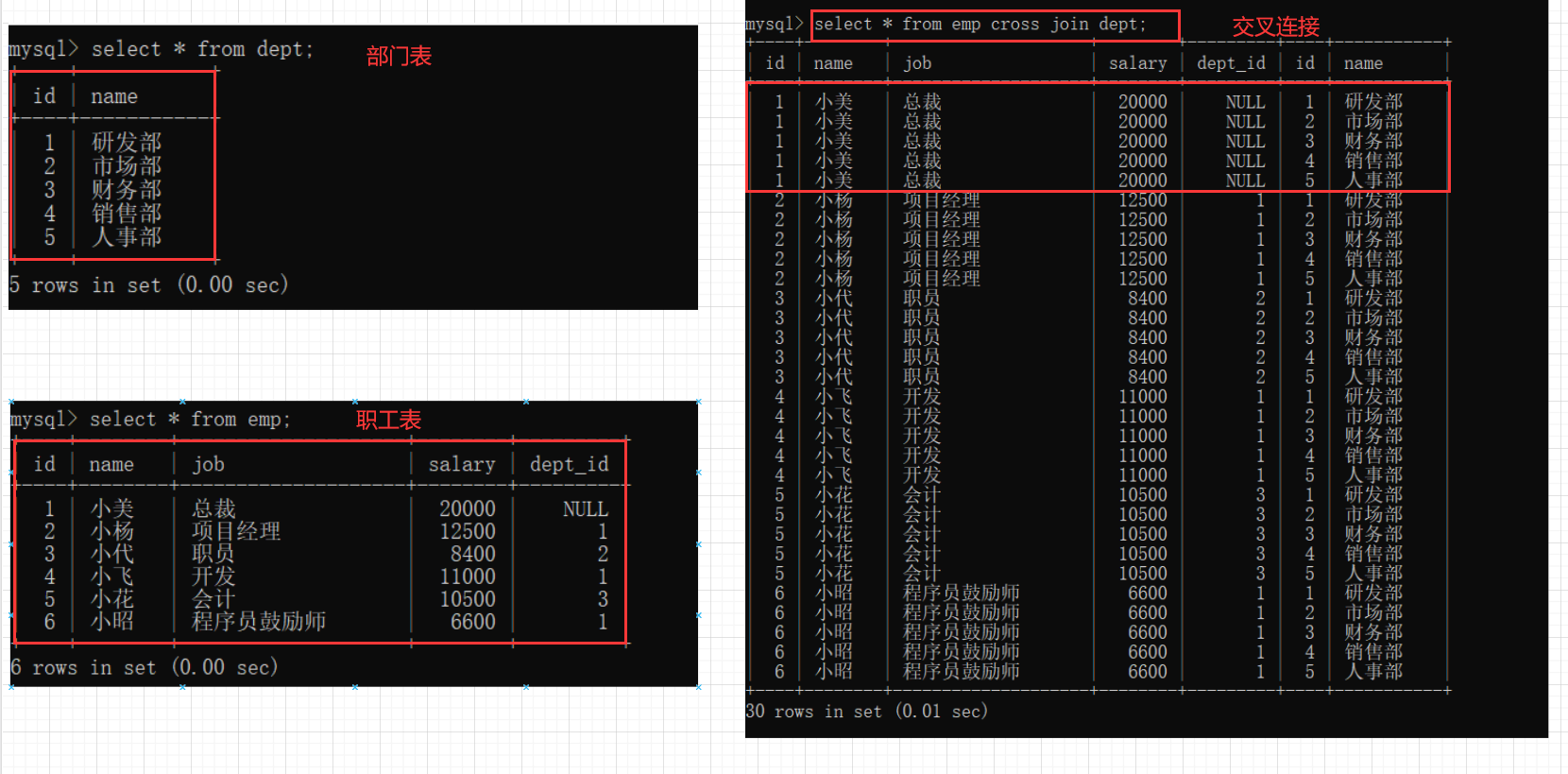
Task: Click salary 6600 in the emp table
Action: pyautogui.click(x=473, y=622)
